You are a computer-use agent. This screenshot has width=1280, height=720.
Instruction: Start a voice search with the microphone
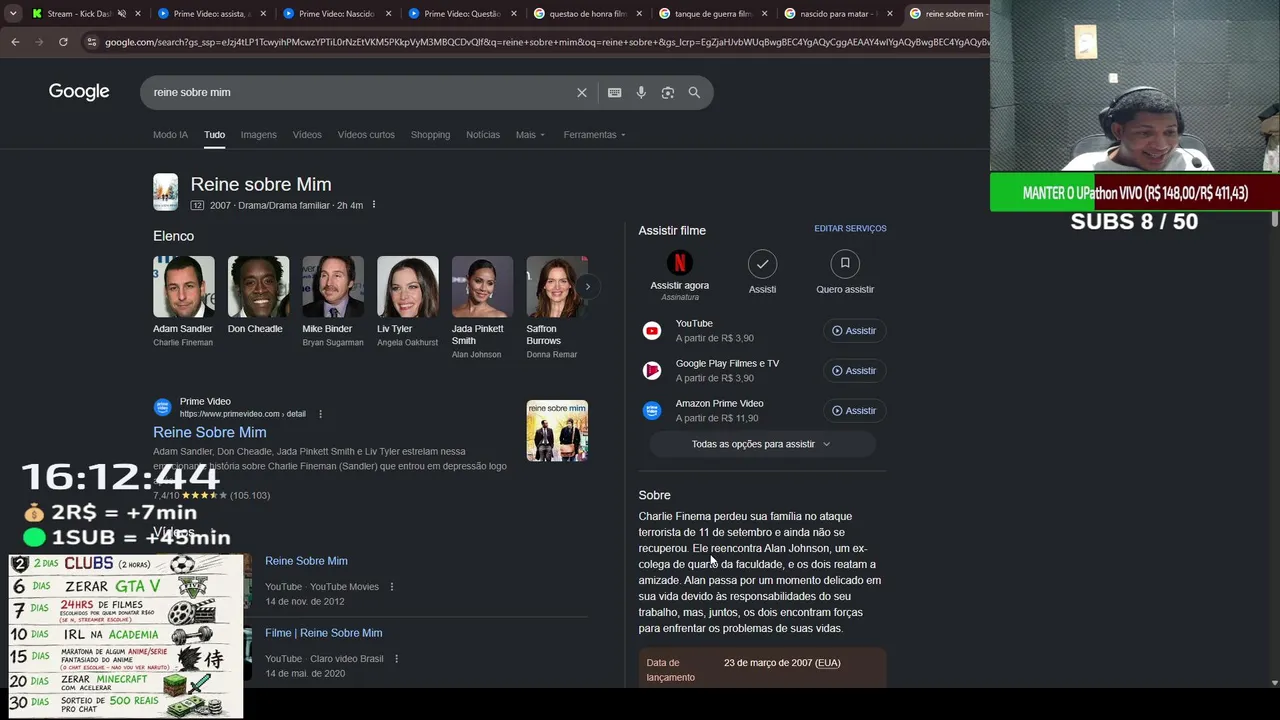click(x=641, y=93)
